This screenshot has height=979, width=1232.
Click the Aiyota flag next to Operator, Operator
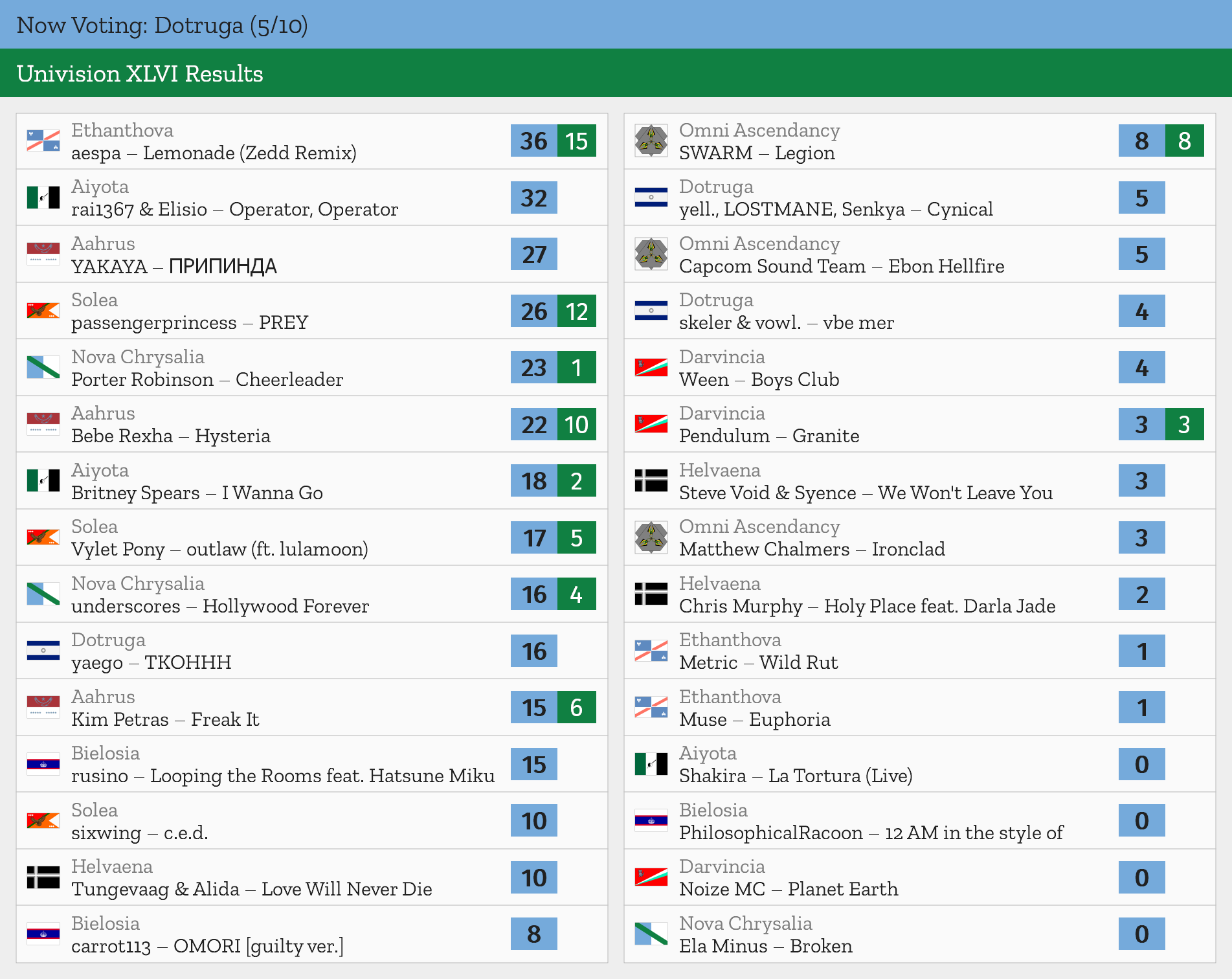click(x=43, y=197)
